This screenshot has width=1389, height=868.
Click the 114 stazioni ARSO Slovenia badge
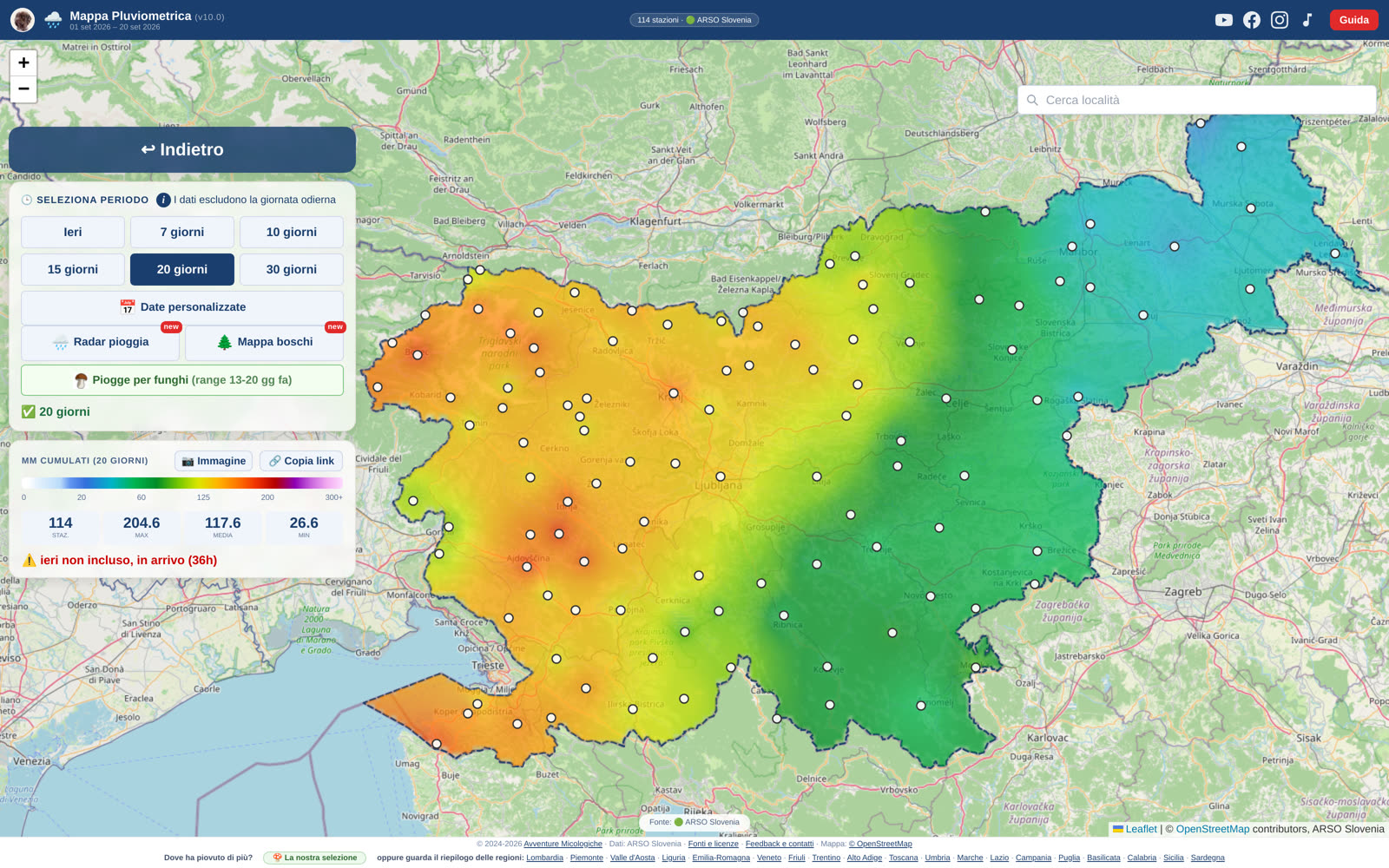pyautogui.click(x=694, y=20)
